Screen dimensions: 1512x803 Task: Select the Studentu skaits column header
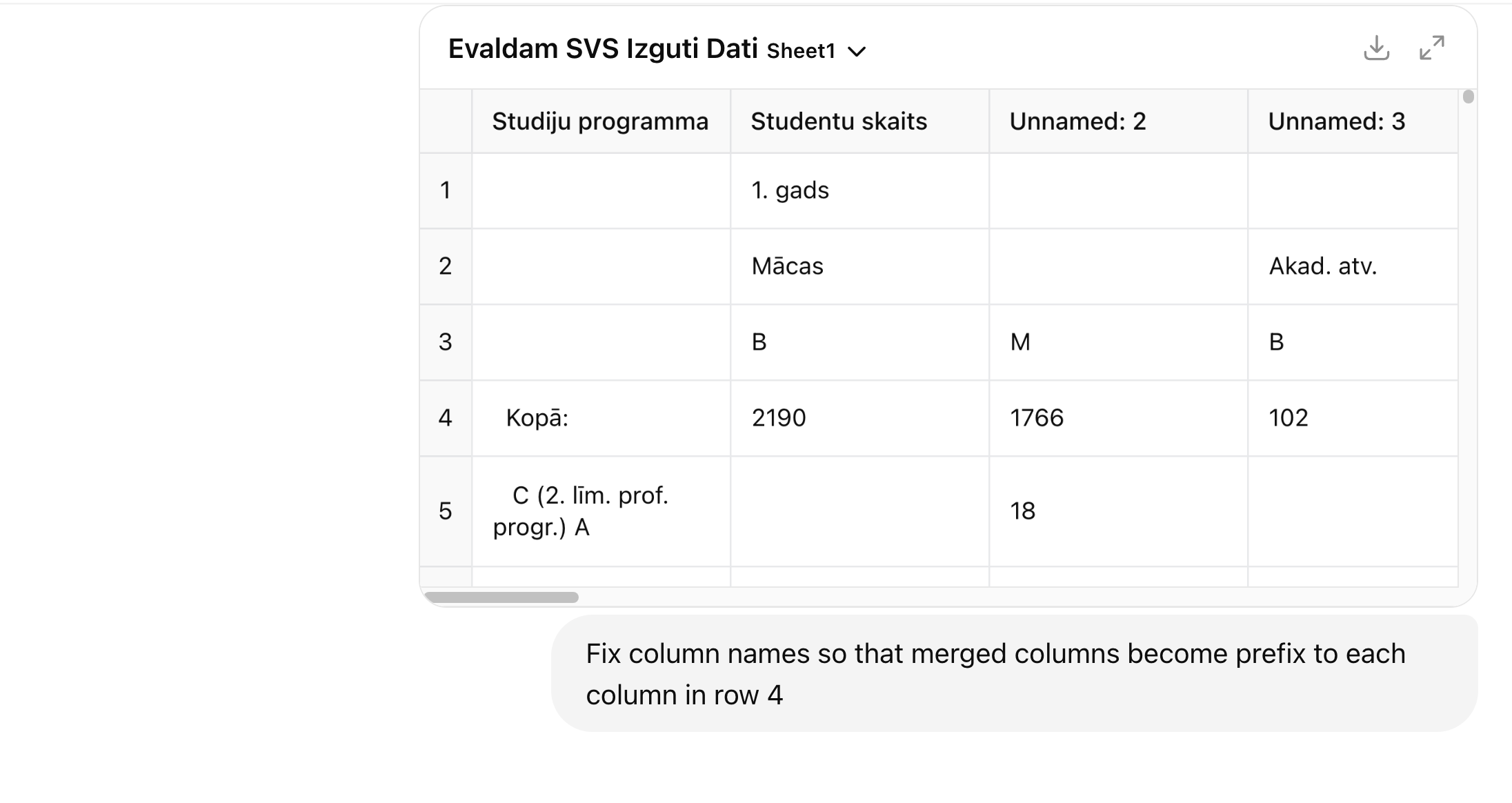[859, 121]
